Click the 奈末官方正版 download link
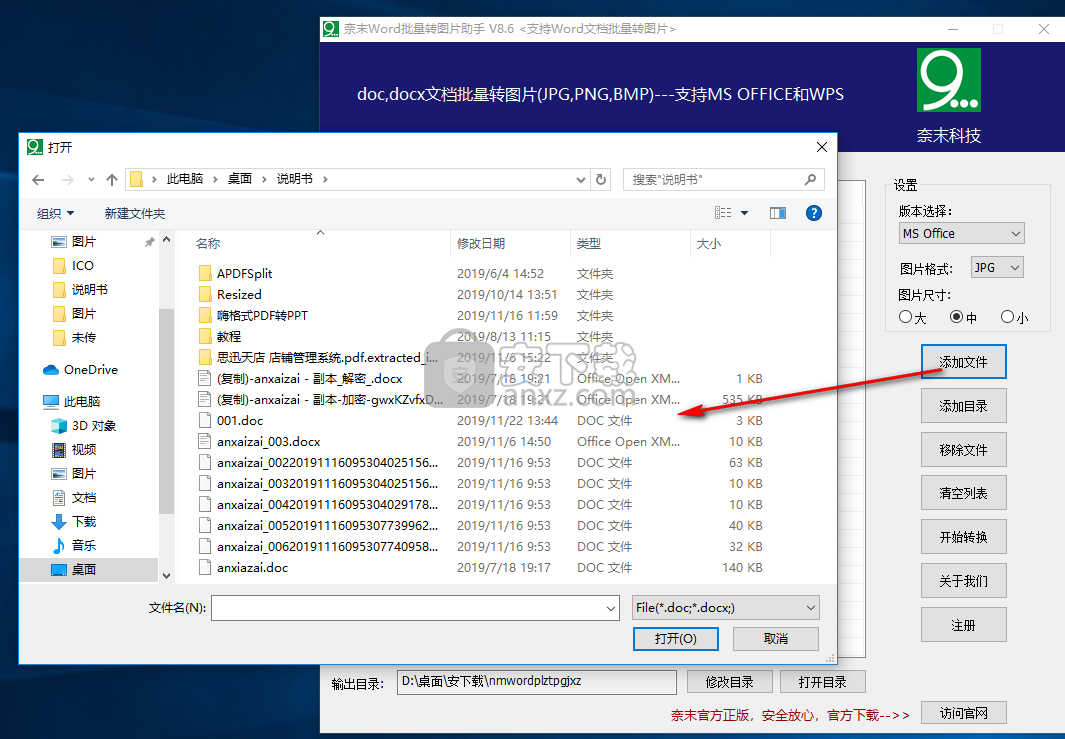Viewport: 1065px width, 739px height. tap(791, 715)
